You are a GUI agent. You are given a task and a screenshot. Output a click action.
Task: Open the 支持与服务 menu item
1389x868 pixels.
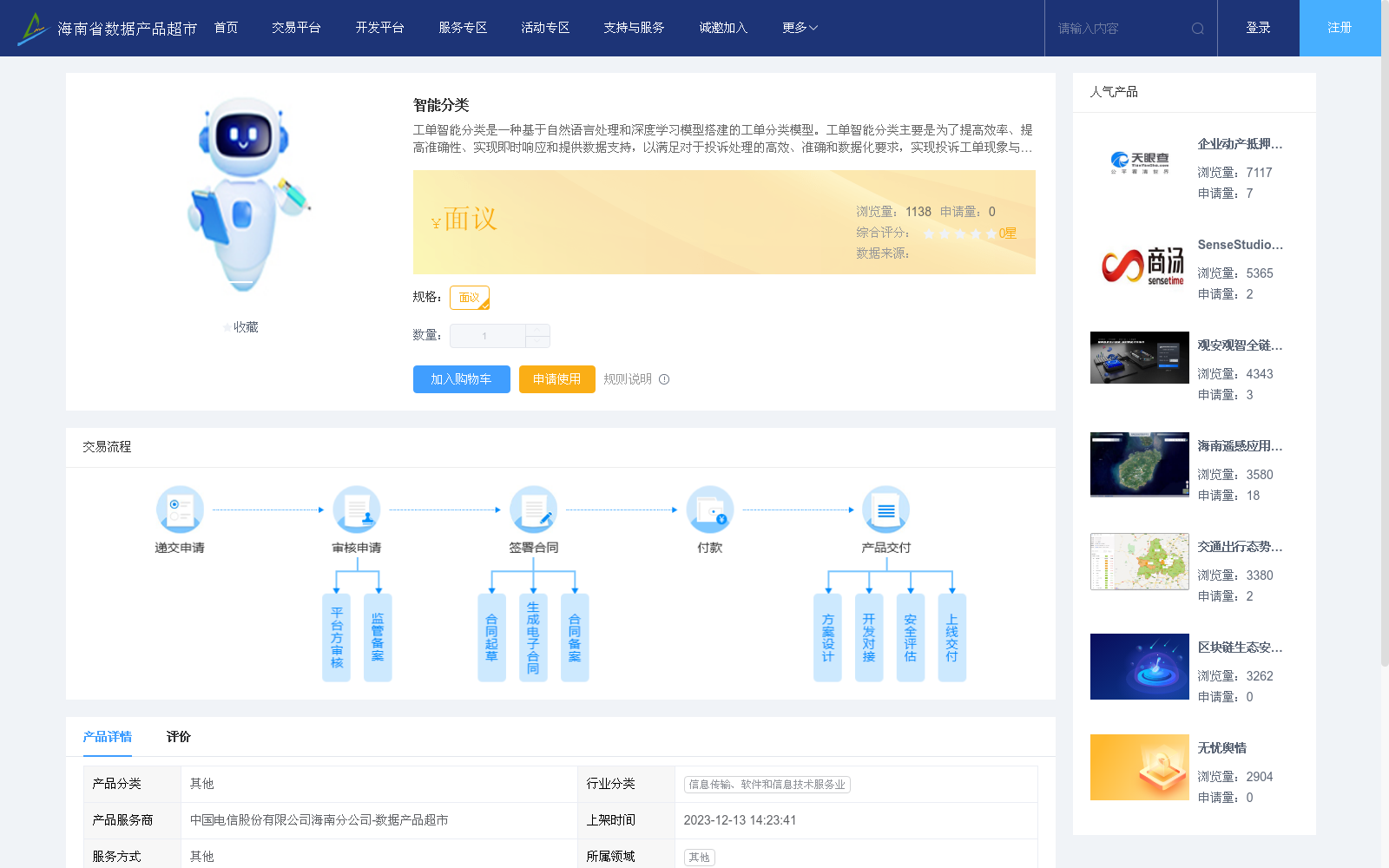[634, 28]
